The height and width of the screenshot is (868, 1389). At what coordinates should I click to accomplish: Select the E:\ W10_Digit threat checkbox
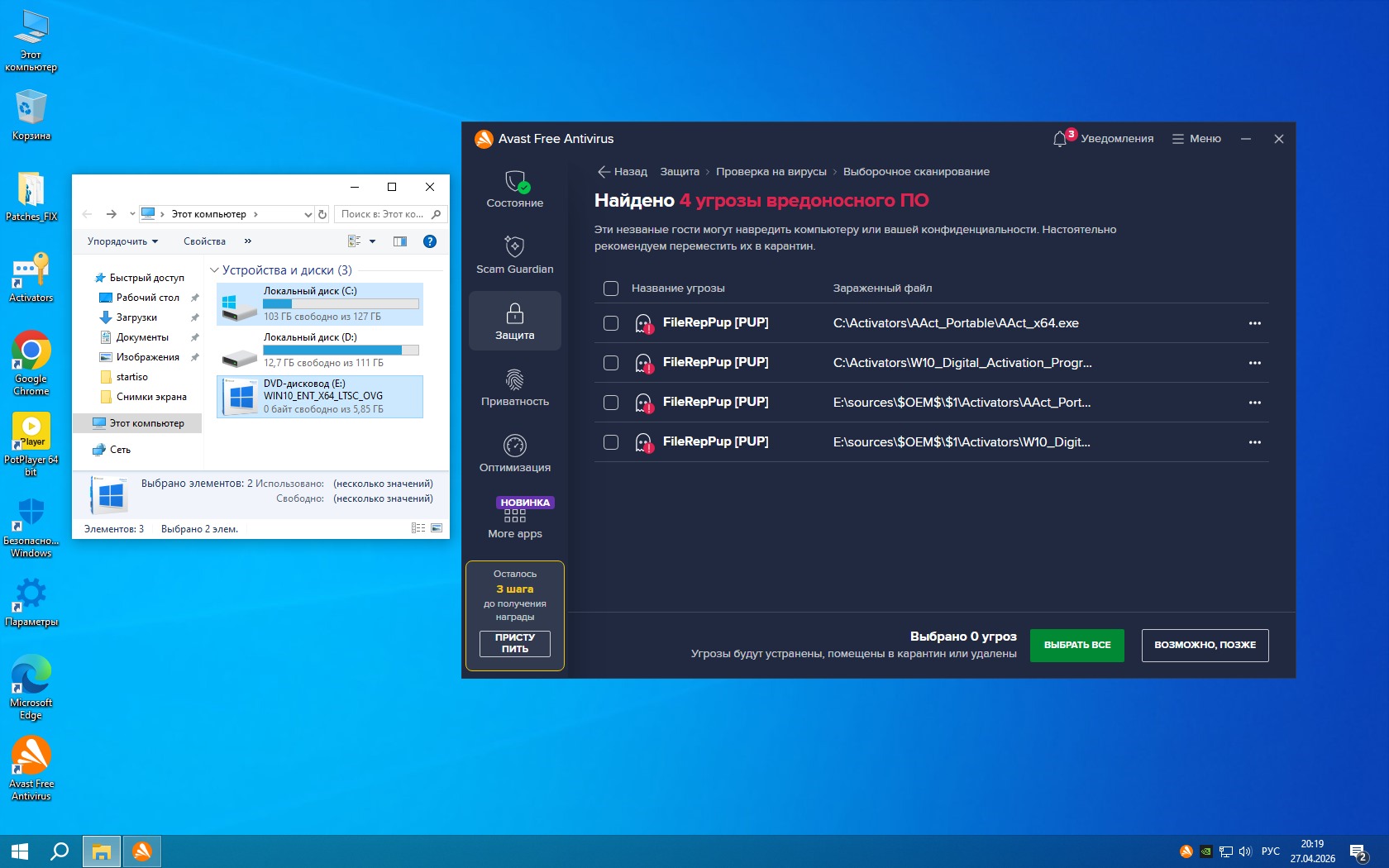pos(611,442)
